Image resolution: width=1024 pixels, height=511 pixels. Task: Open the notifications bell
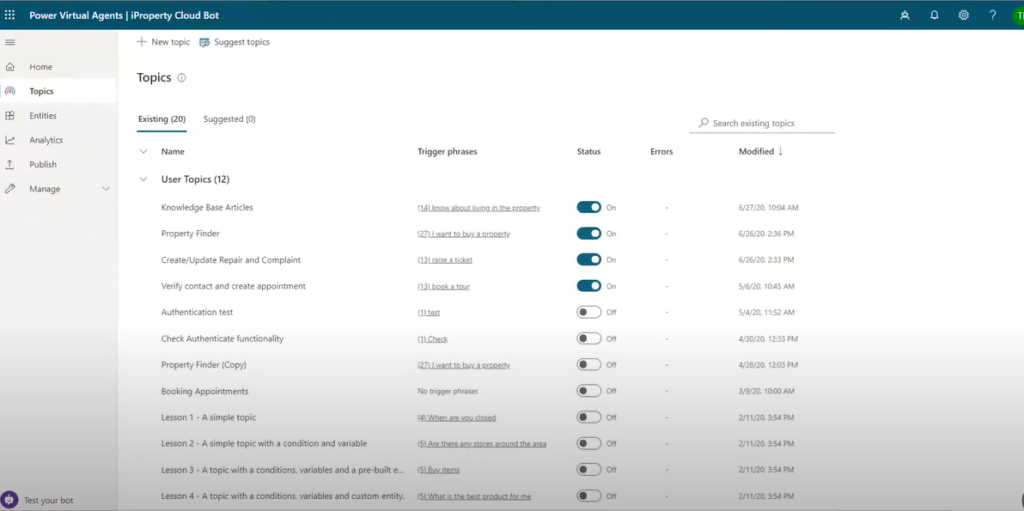click(935, 15)
